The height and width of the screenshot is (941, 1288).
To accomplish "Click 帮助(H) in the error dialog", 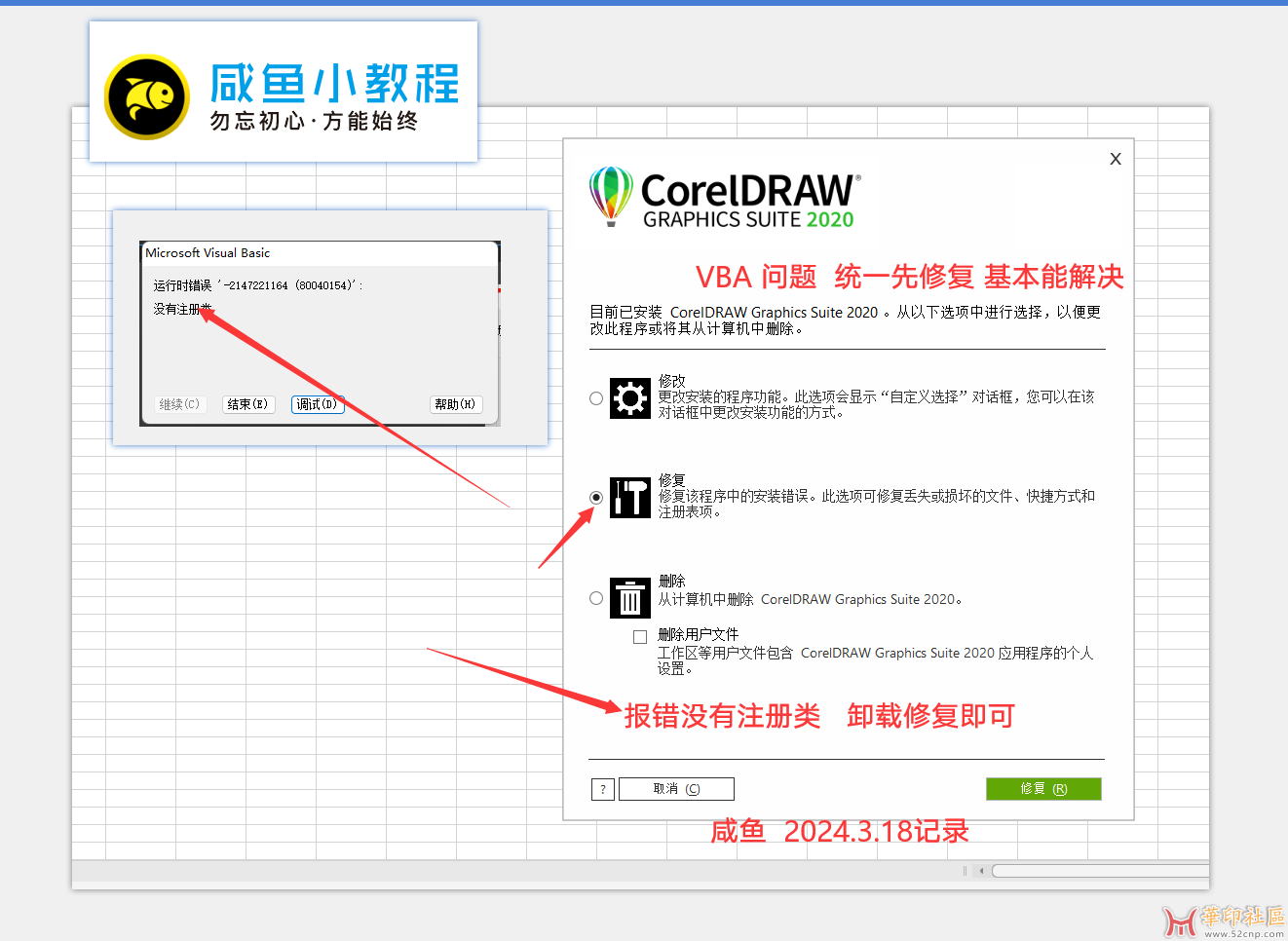I will [455, 404].
